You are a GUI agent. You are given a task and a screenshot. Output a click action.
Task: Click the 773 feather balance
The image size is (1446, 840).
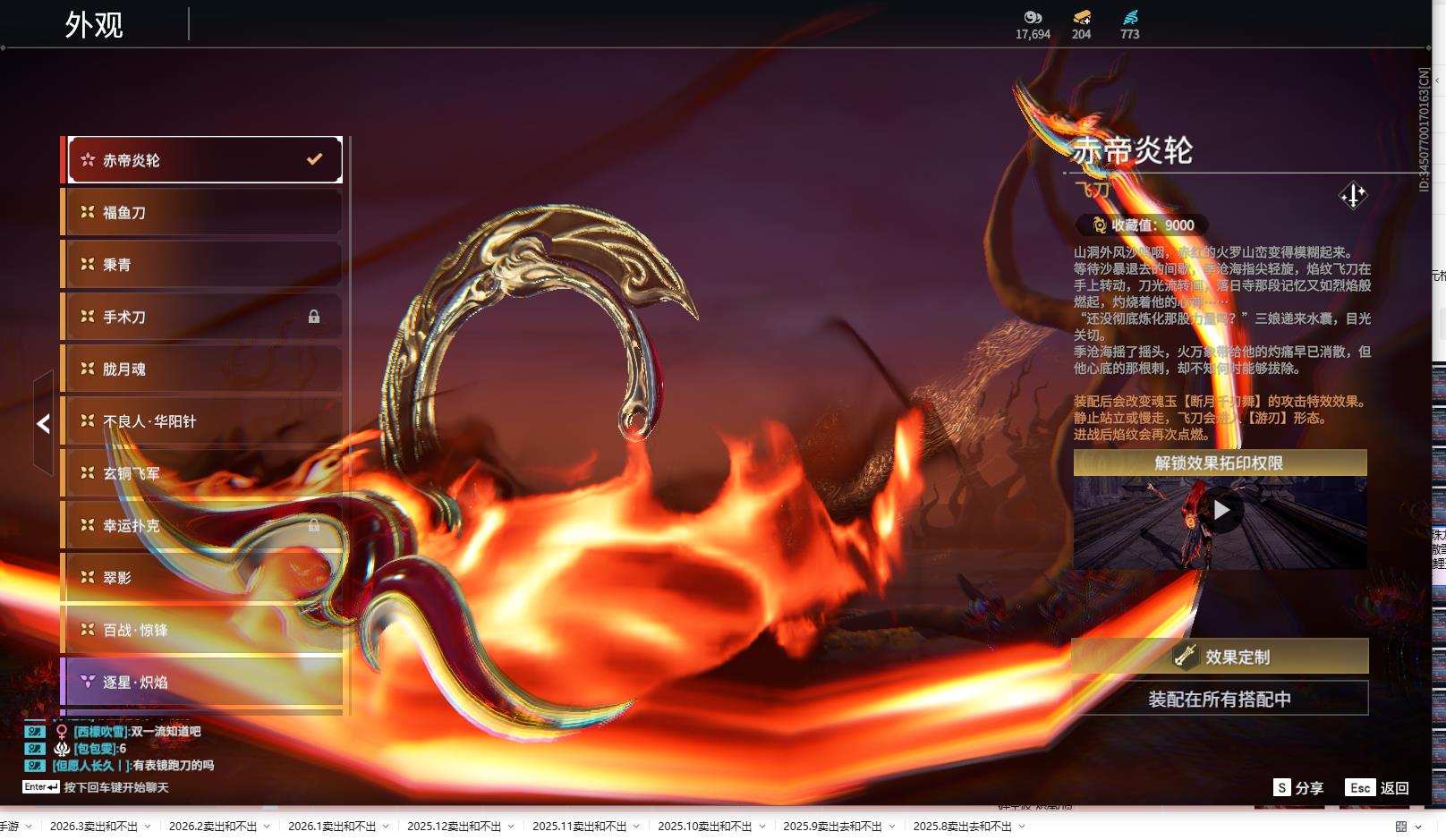pyautogui.click(x=1130, y=34)
